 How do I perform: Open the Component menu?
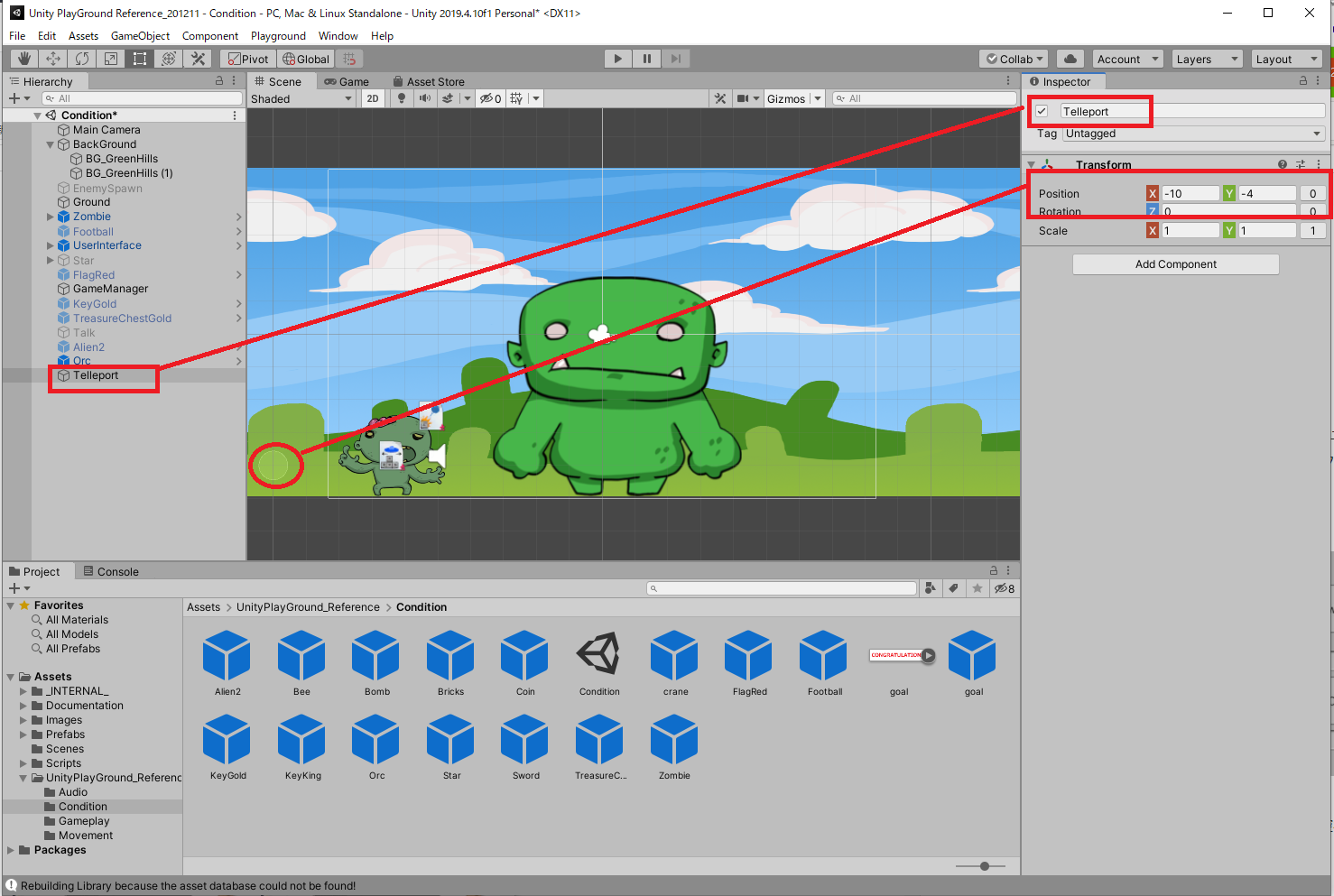(210, 36)
